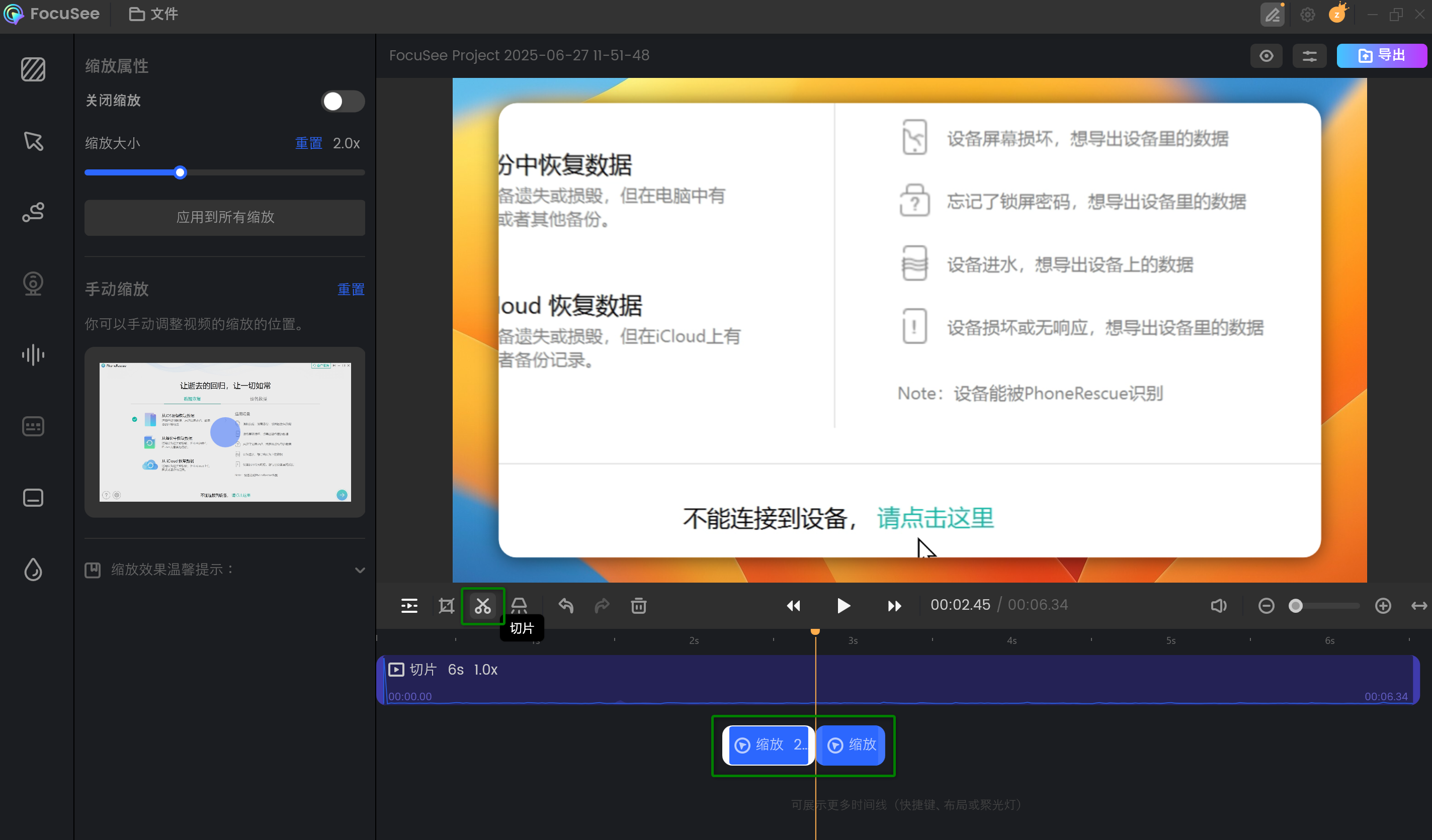This screenshot has height=840, width=1432.
Task: Reset the 手动缩放 position
Action: click(x=351, y=290)
